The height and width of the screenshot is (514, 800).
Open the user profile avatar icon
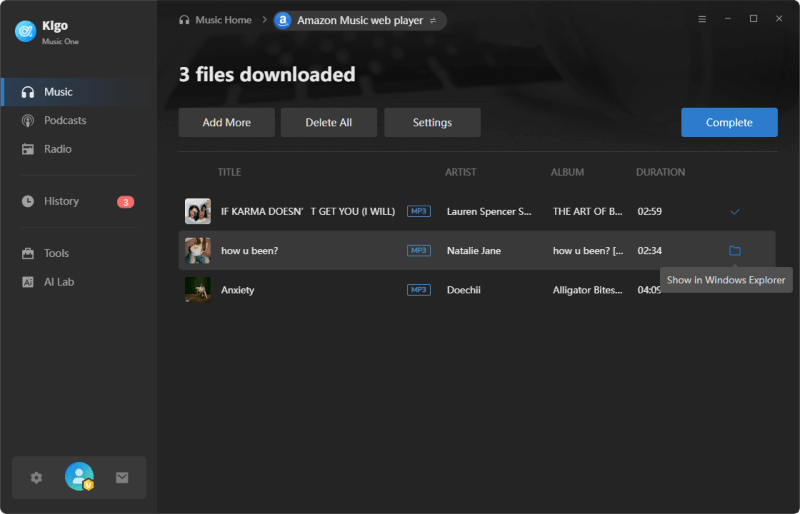point(79,477)
